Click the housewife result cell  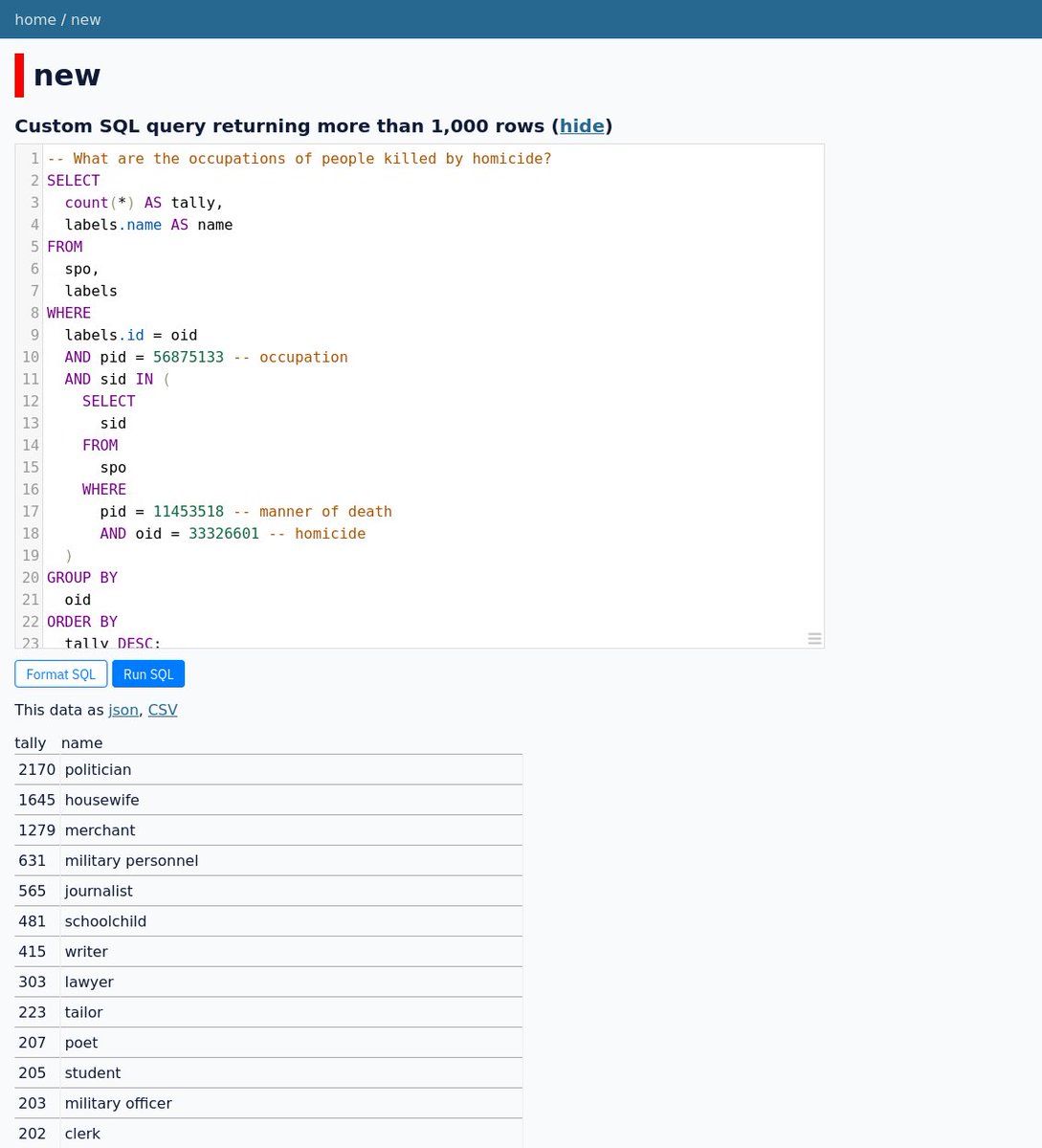[101, 800]
